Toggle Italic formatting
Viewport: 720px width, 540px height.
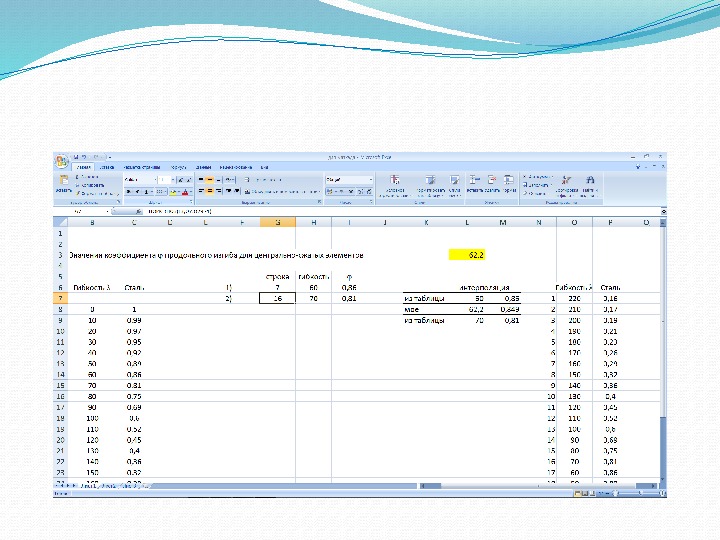(137, 191)
